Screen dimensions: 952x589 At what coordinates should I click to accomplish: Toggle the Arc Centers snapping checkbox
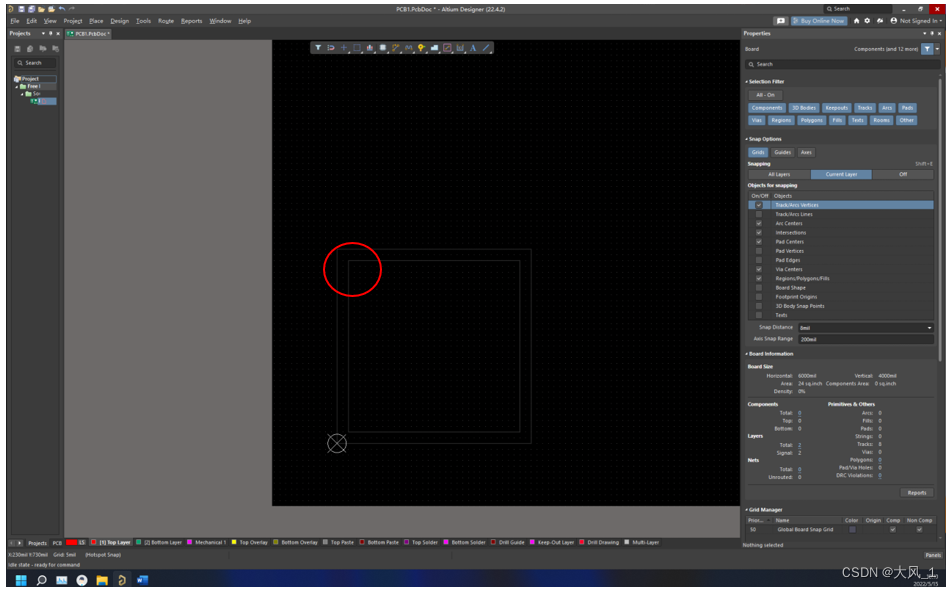point(758,223)
